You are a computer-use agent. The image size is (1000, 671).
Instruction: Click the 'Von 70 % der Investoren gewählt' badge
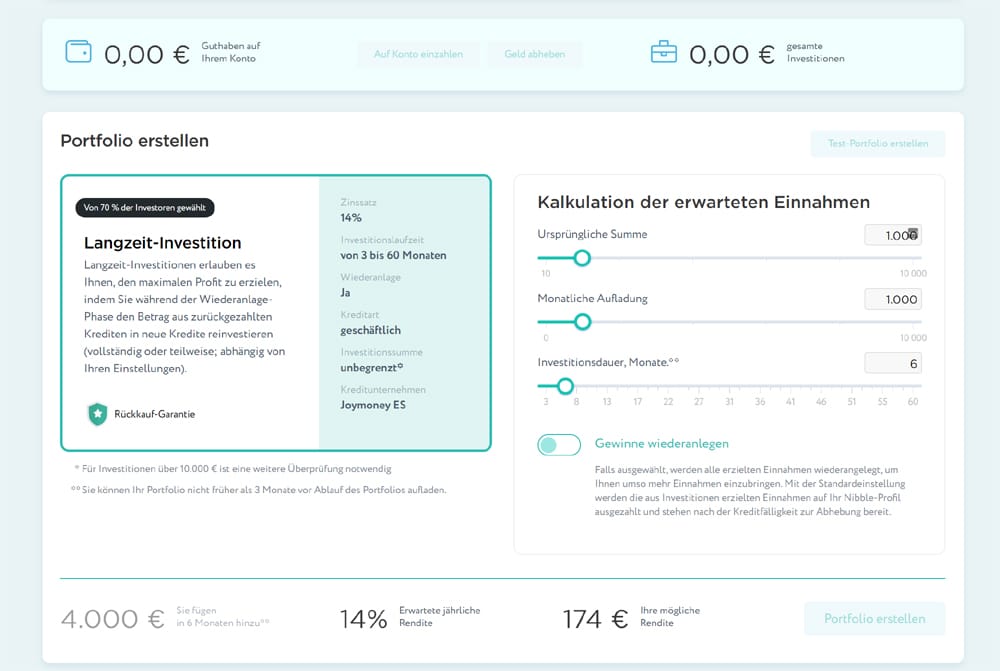[145, 208]
